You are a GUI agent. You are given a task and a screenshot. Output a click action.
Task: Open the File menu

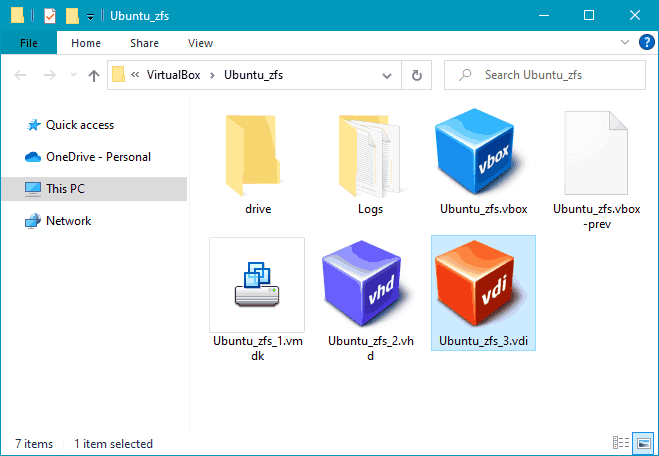click(x=29, y=43)
